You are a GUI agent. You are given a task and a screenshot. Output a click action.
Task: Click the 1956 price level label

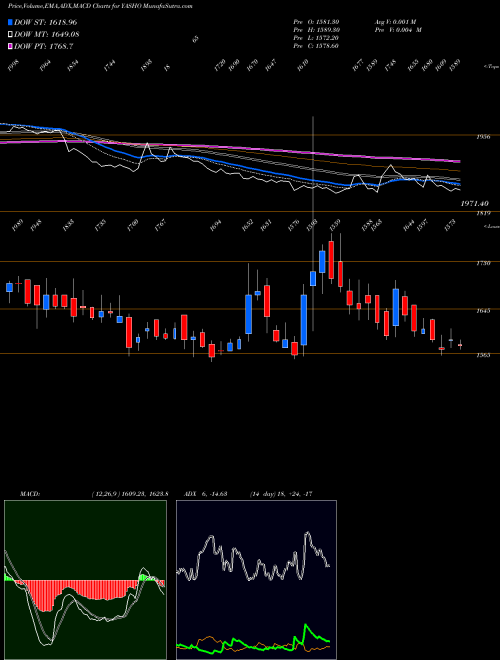[x=484, y=137]
